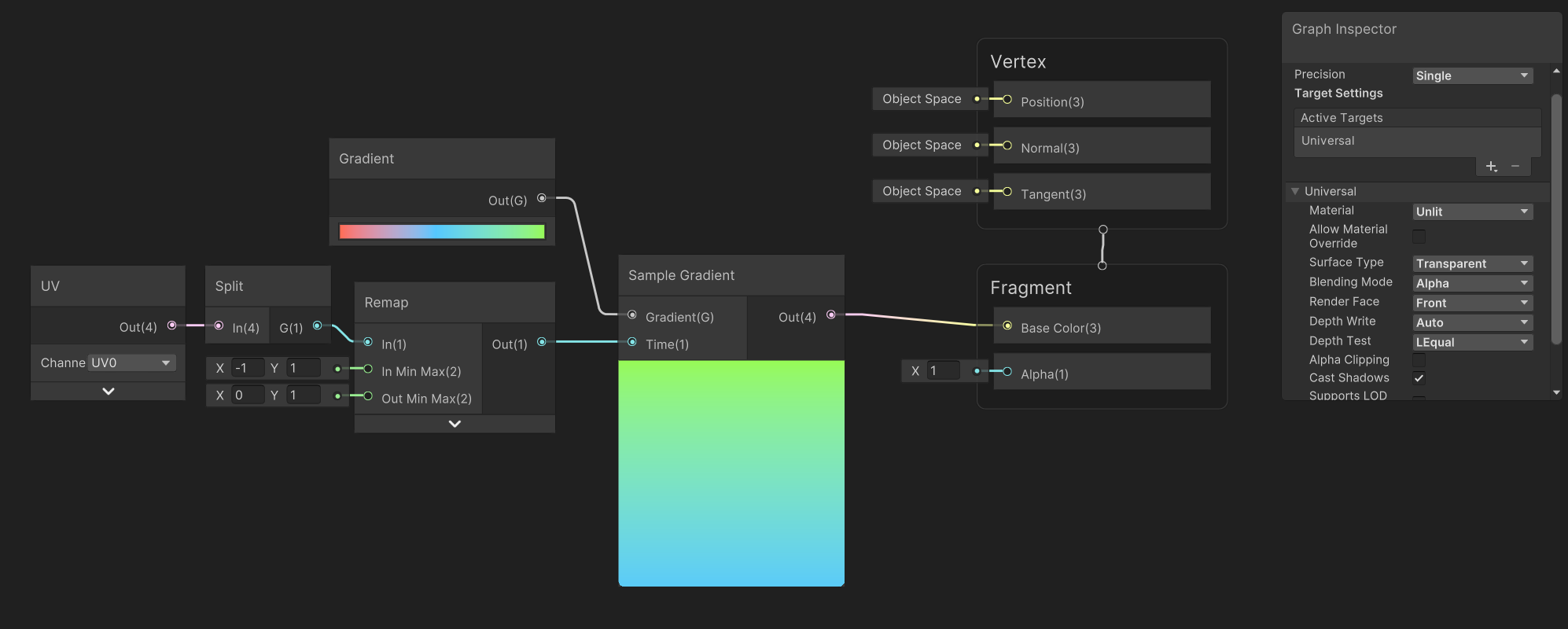Click Sample Gradient's Time(1) input port
Viewport: 1568px width, 629px height.
(x=631, y=342)
